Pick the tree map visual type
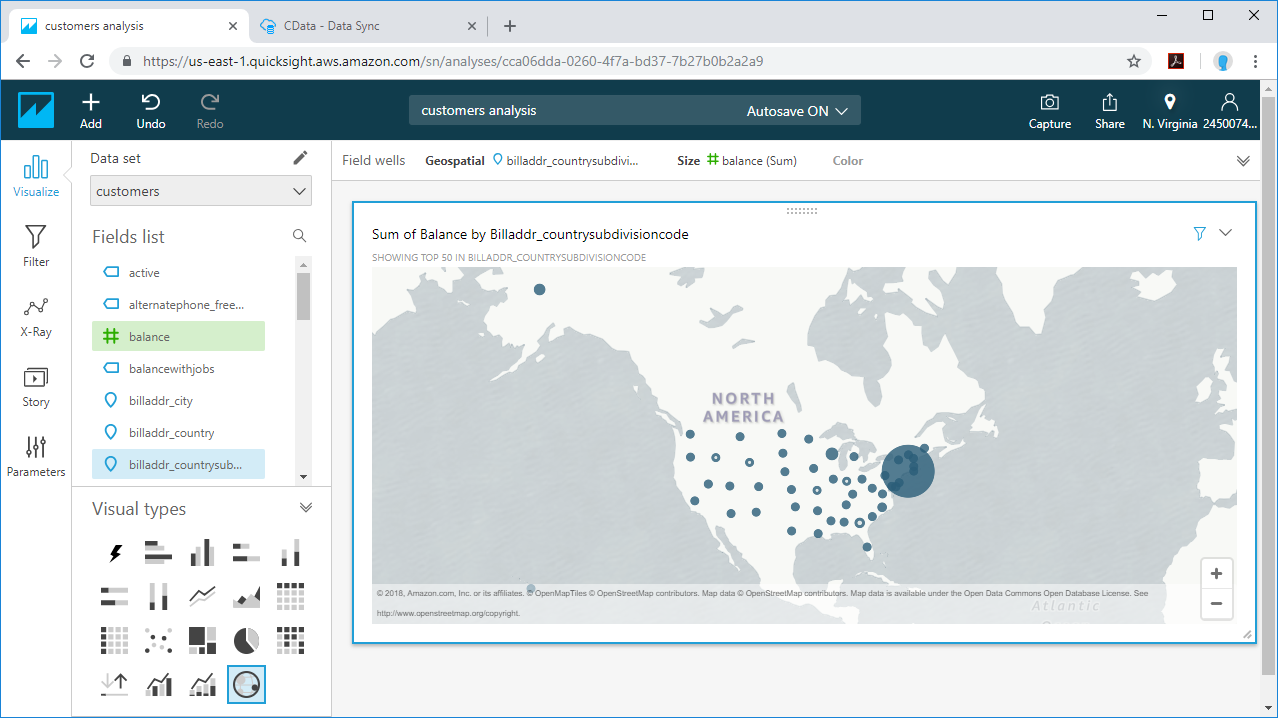Screen dimensions: 1278x718 (202, 640)
